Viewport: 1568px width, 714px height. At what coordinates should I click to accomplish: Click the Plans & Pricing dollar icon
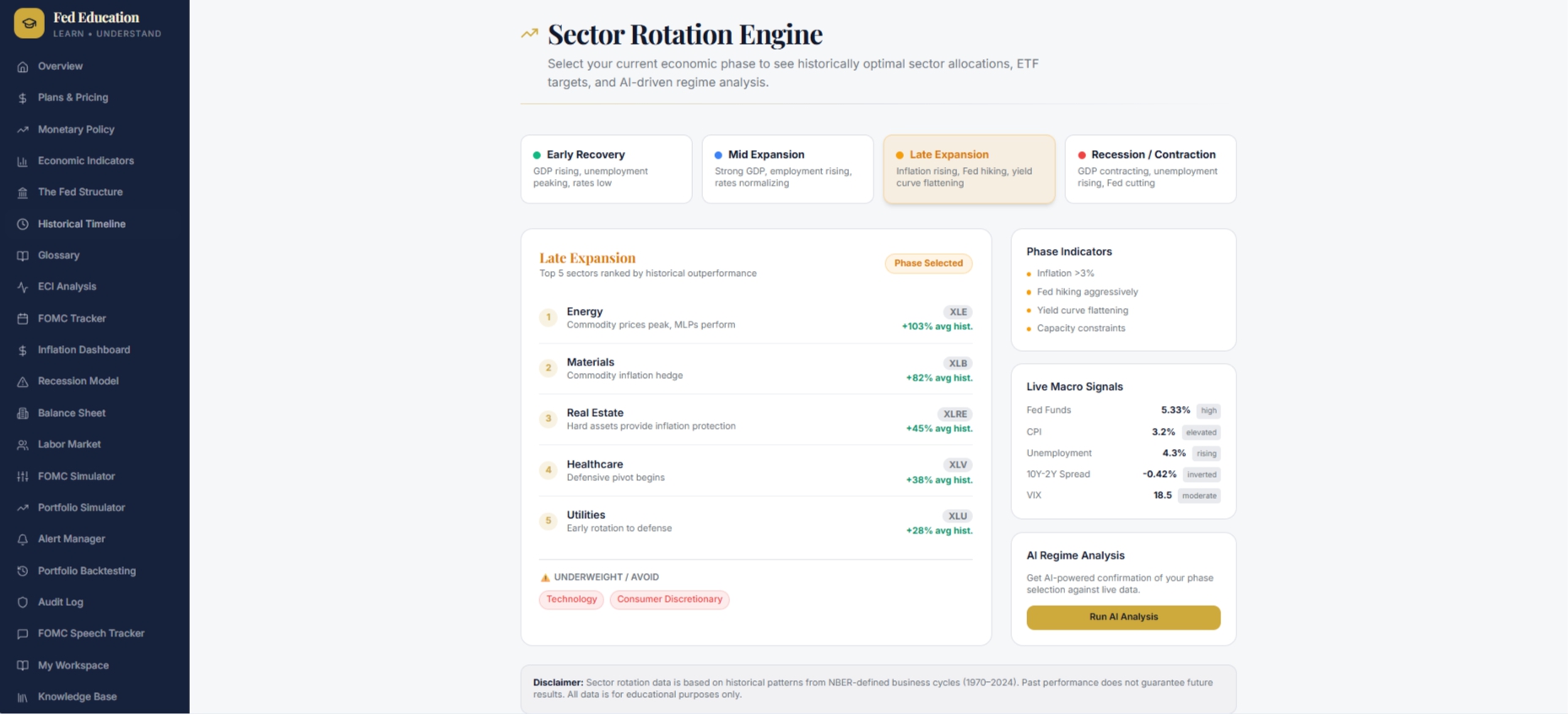point(23,98)
